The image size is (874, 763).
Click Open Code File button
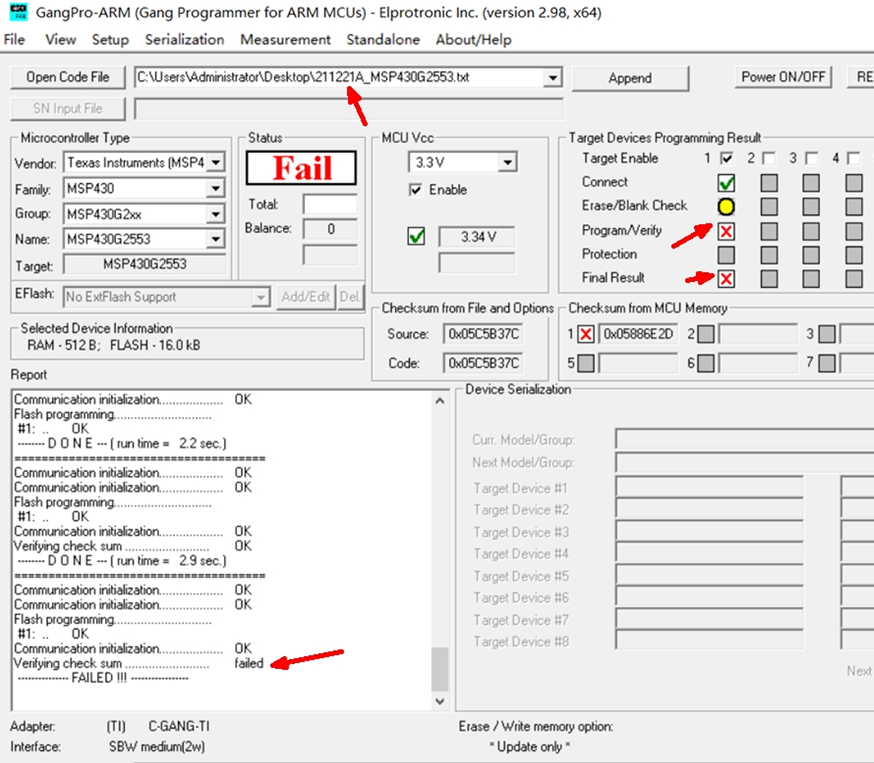click(68, 77)
